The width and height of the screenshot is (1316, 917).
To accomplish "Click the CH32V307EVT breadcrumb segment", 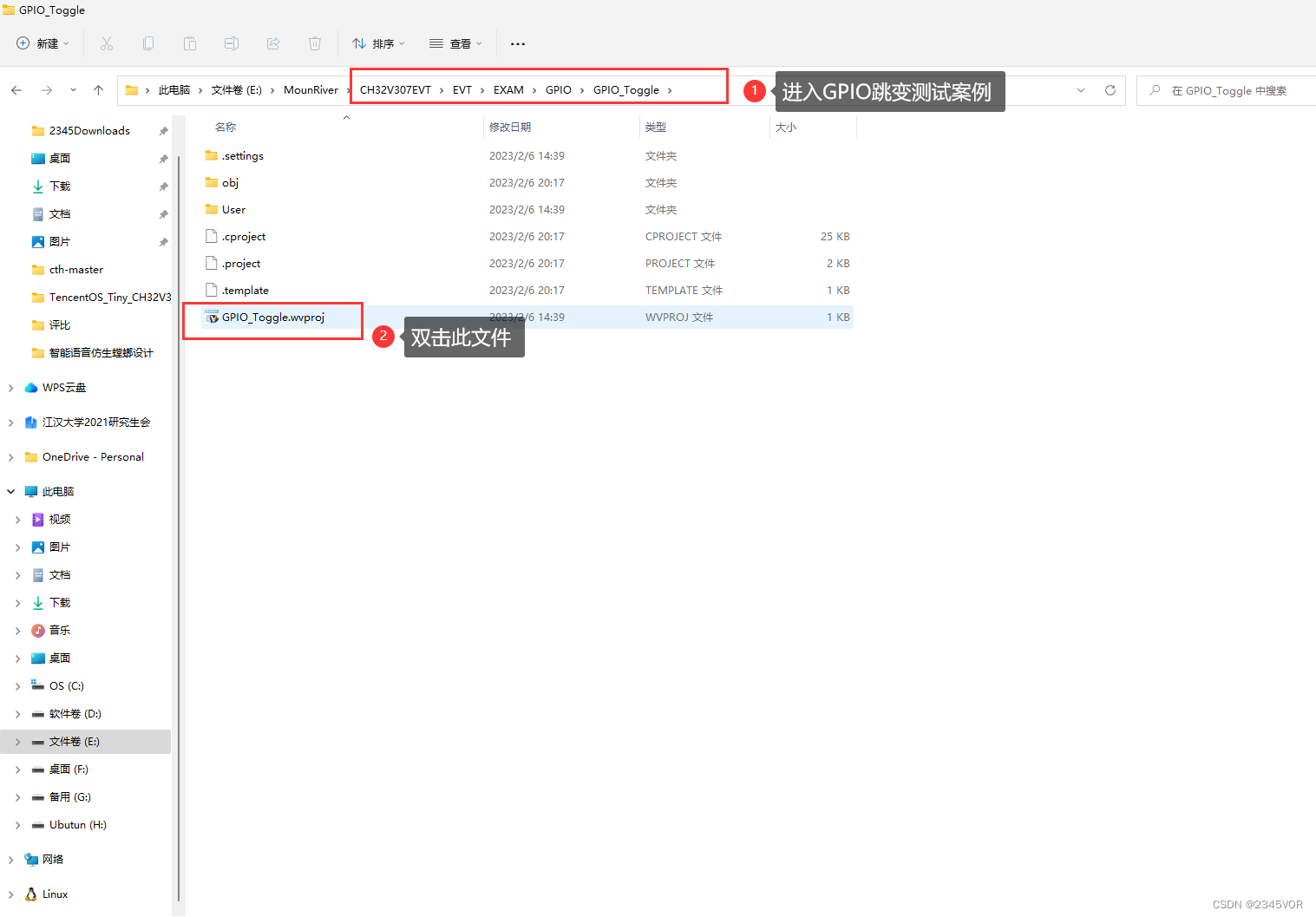I will coord(396,90).
